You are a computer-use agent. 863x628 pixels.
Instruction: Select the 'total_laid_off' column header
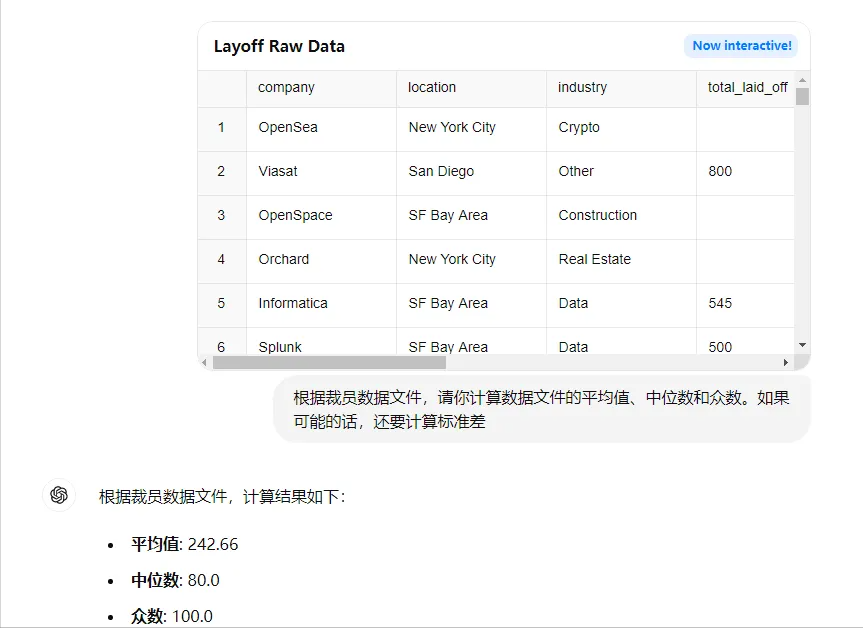tap(745, 88)
